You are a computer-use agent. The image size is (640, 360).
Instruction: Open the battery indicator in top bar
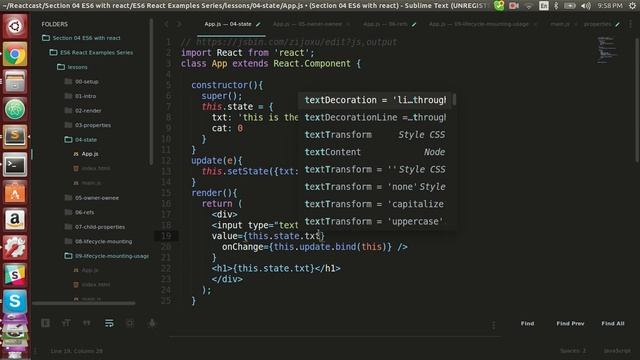point(570,6)
